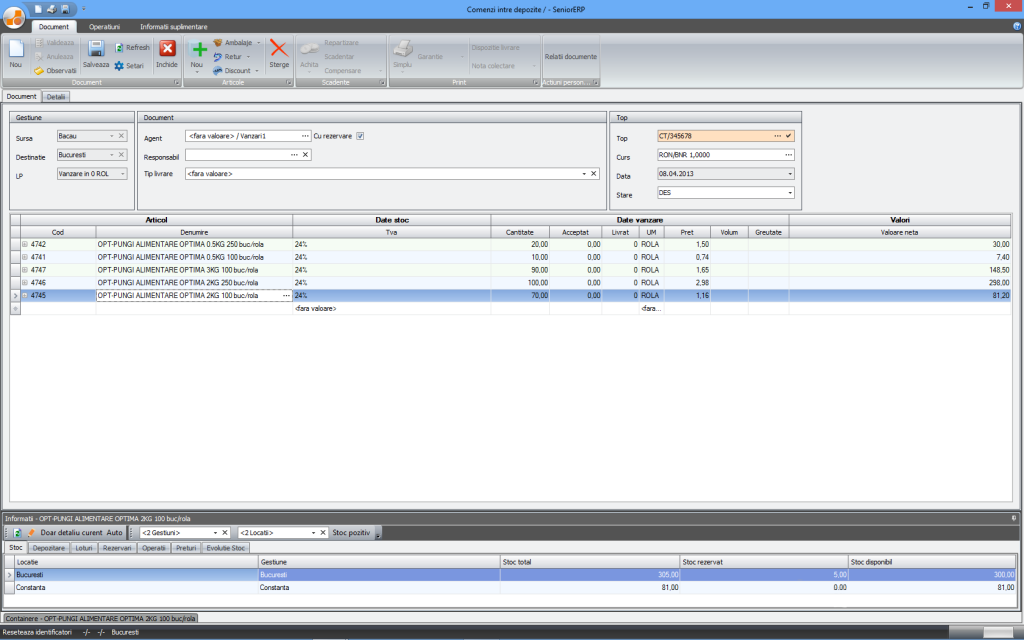
Task: Click the Relatii documente button
Action: pyautogui.click(x=570, y=56)
